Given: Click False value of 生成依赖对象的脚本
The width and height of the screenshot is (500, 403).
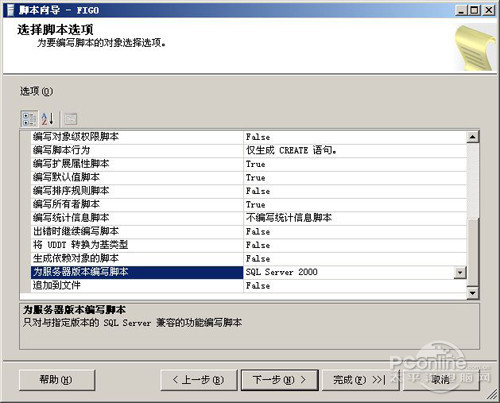Looking at the screenshot, I should point(258,259).
